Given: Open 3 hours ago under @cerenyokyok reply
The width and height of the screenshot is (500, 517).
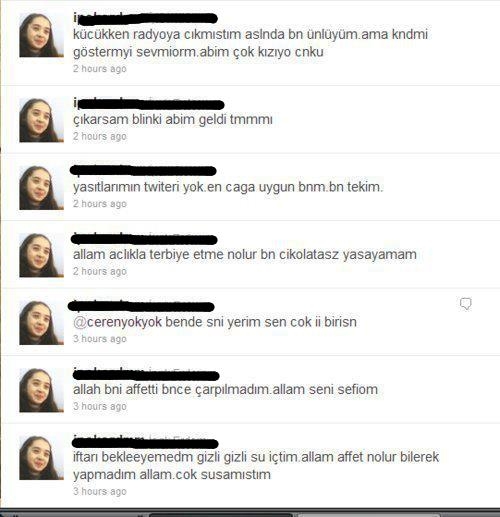Looking at the screenshot, I should (100, 339).
